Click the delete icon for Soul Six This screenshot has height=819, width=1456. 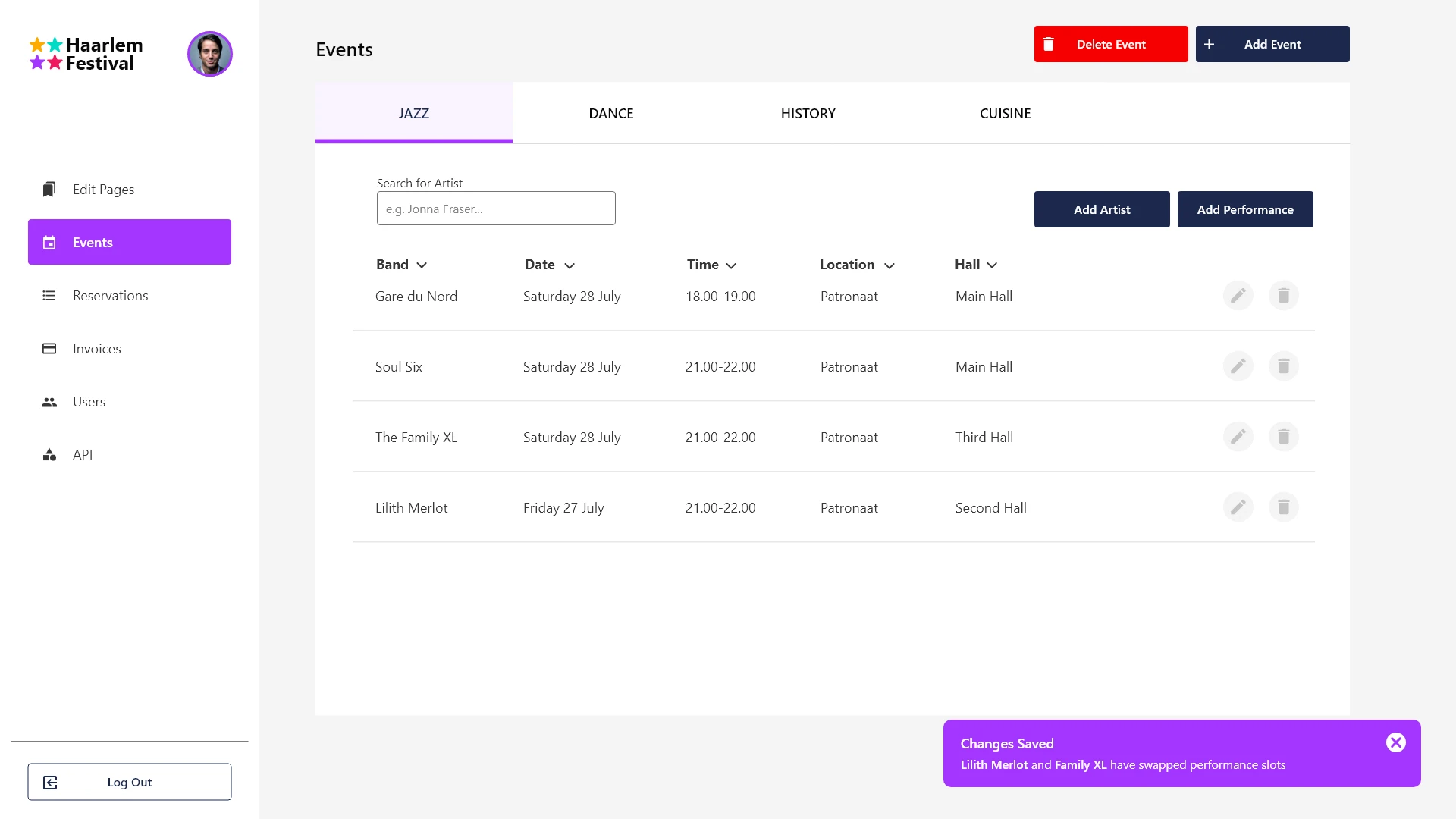pyautogui.click(x=1284, y=366)
